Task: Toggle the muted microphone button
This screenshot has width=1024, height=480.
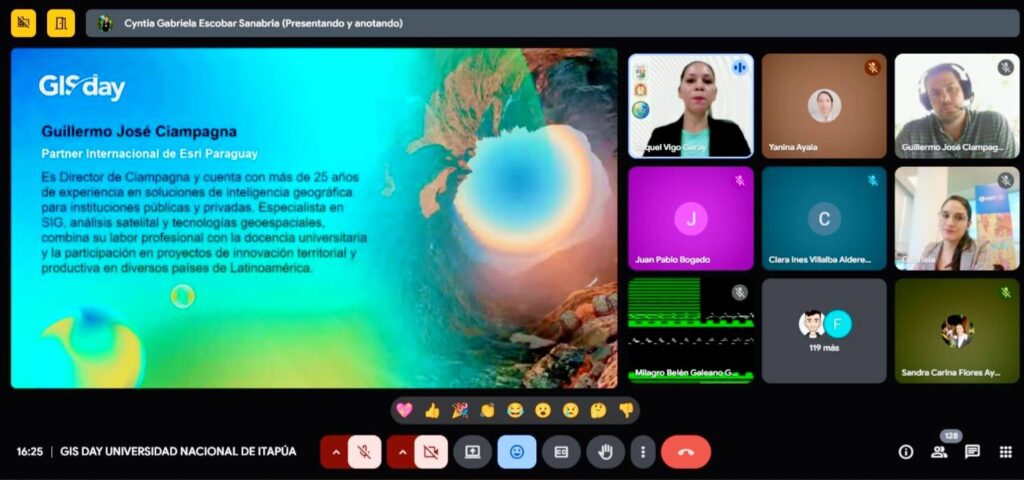Action: coord(365,452)
